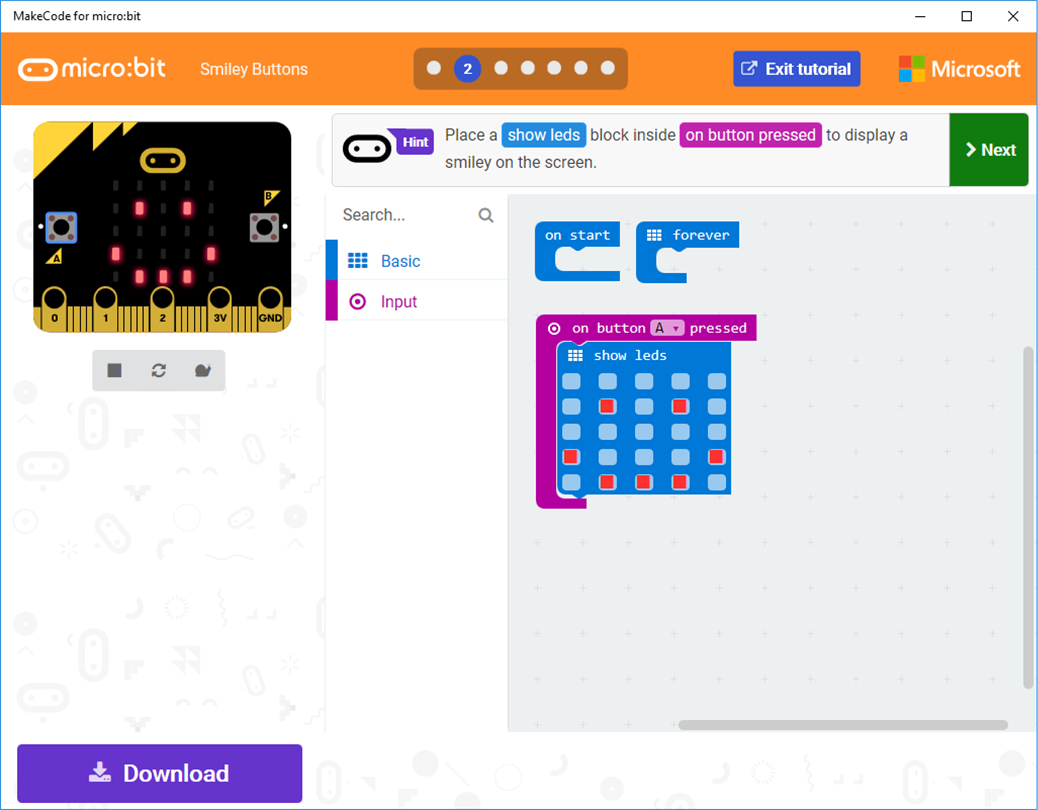Click the search magnifier icon
This screenshot has width=1038, height=810.
click(486, 215)
